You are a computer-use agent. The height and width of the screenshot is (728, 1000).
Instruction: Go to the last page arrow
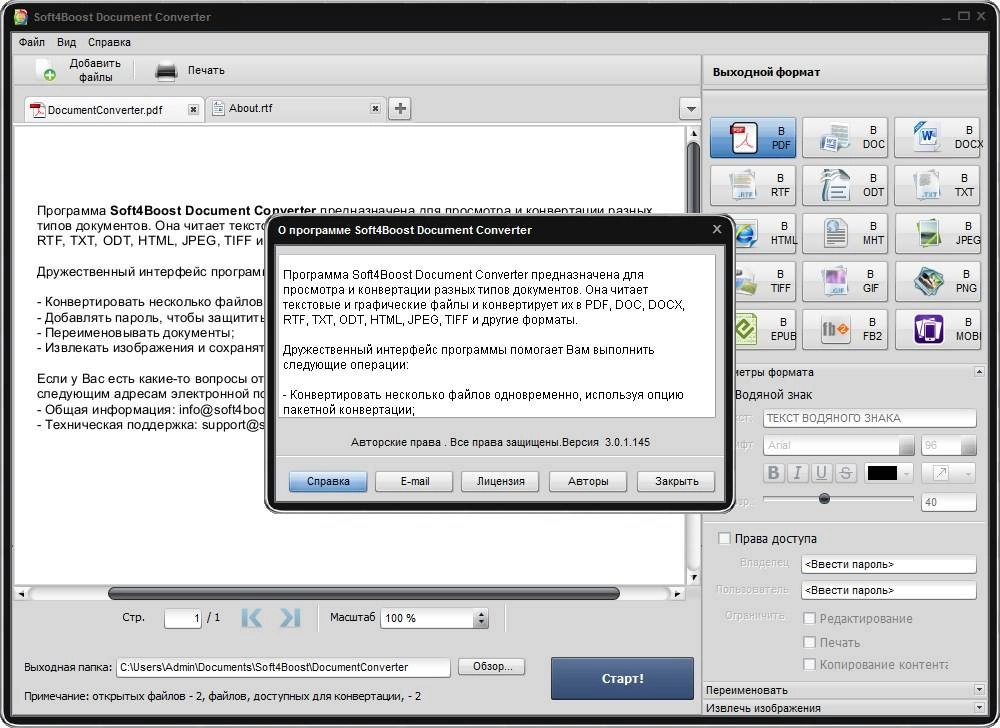[x=290, y=617]
